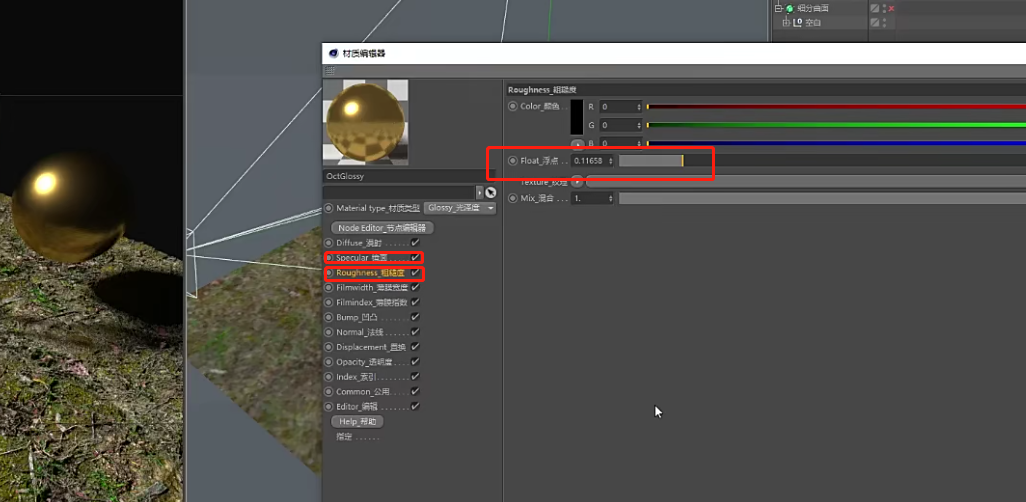Toggle the Normal channel checkbox

point(415,332)
